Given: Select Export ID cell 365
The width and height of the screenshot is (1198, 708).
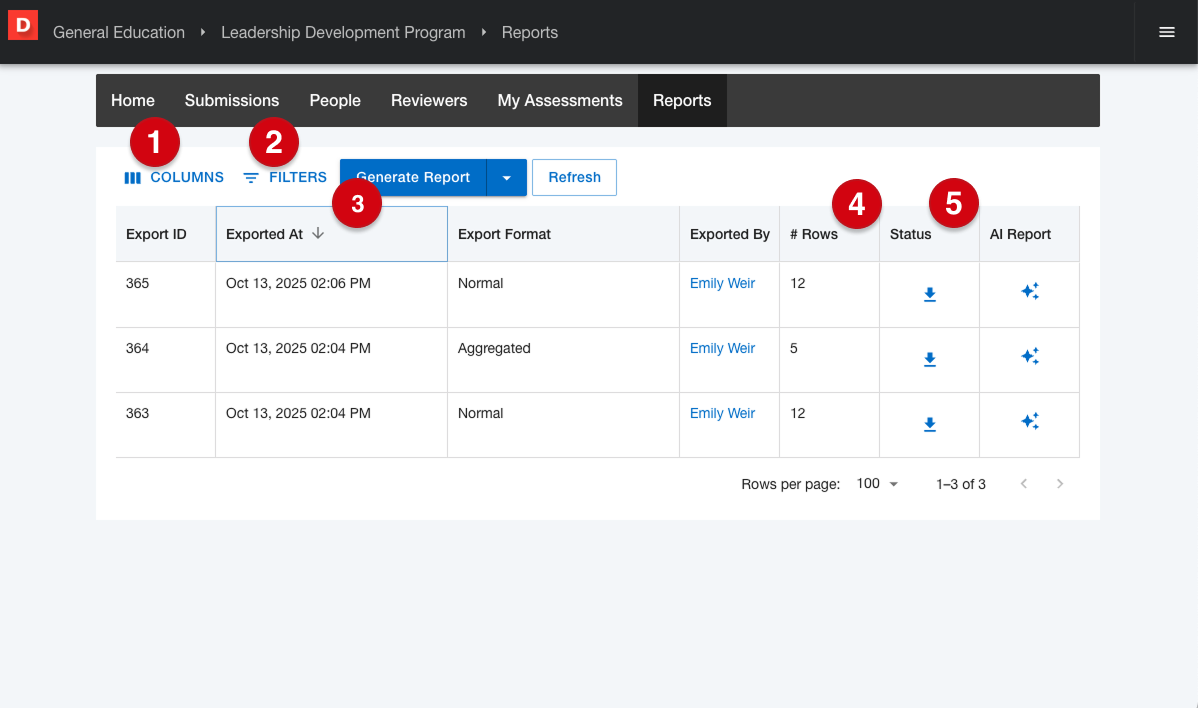Looking at the screenshot, I should [x=166, y=295].
